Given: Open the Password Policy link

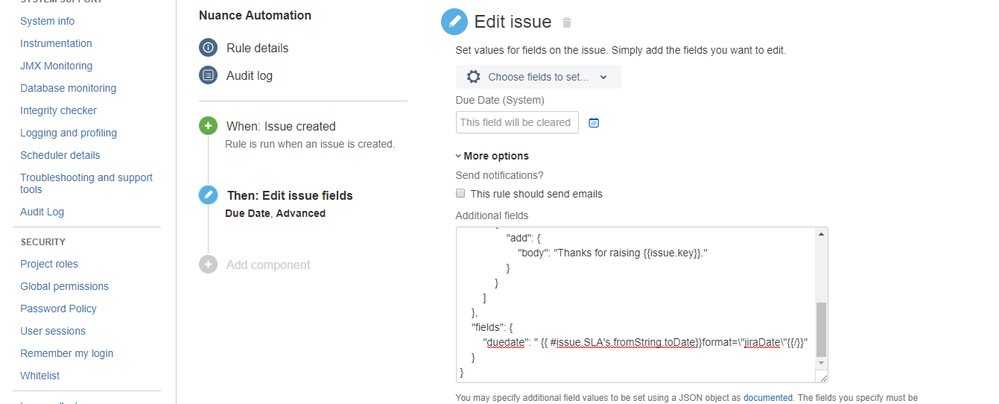Looking at the screenshot, I should click(x=58, y=308).
